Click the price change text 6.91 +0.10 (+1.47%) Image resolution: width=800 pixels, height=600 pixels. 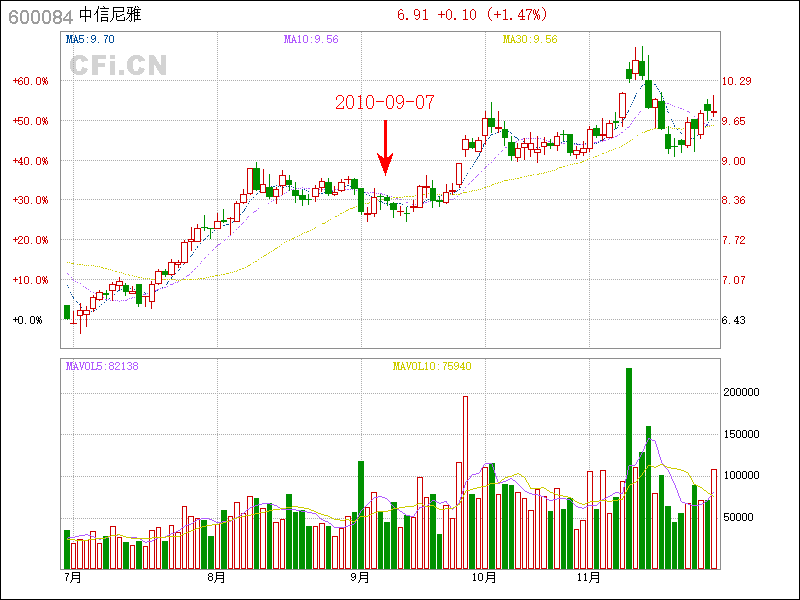[472, 15]
